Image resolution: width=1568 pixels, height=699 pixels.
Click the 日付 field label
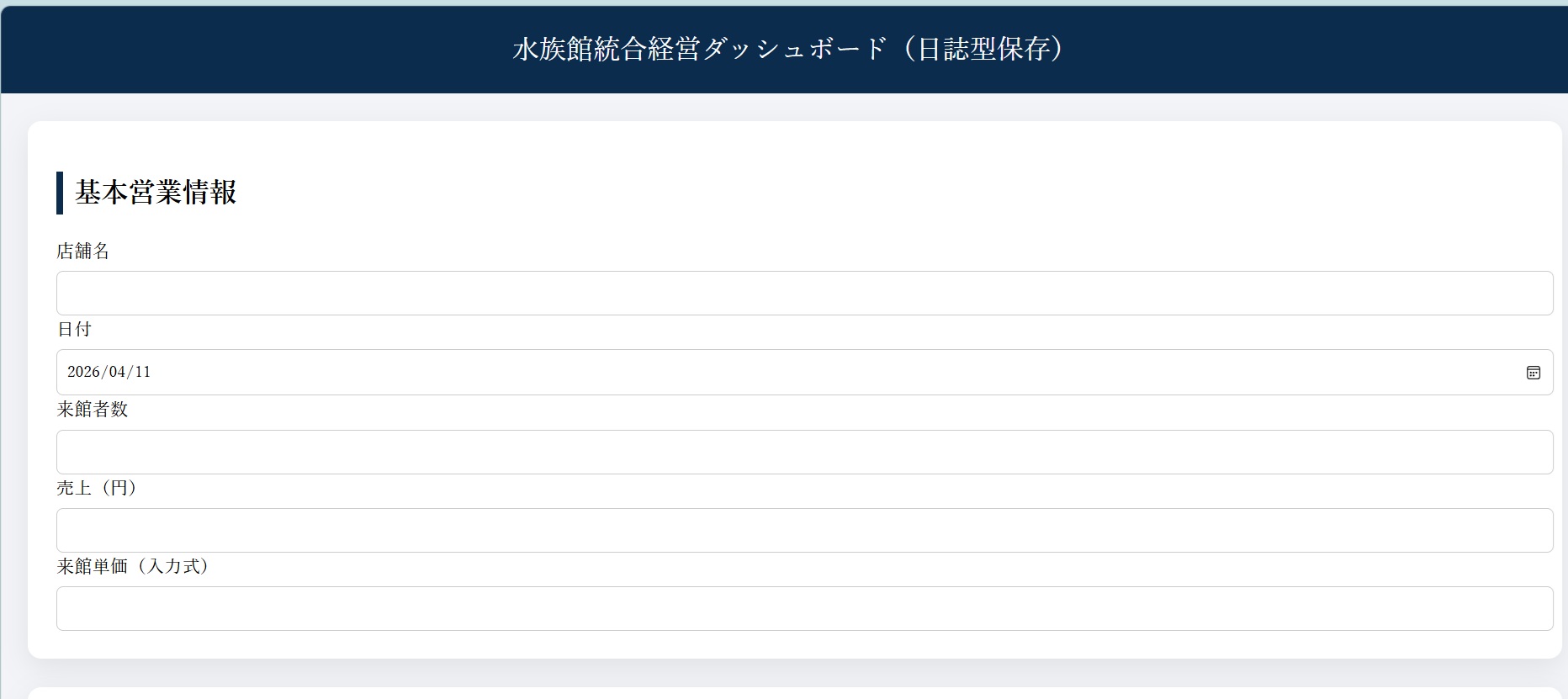[x=74, y=329]
